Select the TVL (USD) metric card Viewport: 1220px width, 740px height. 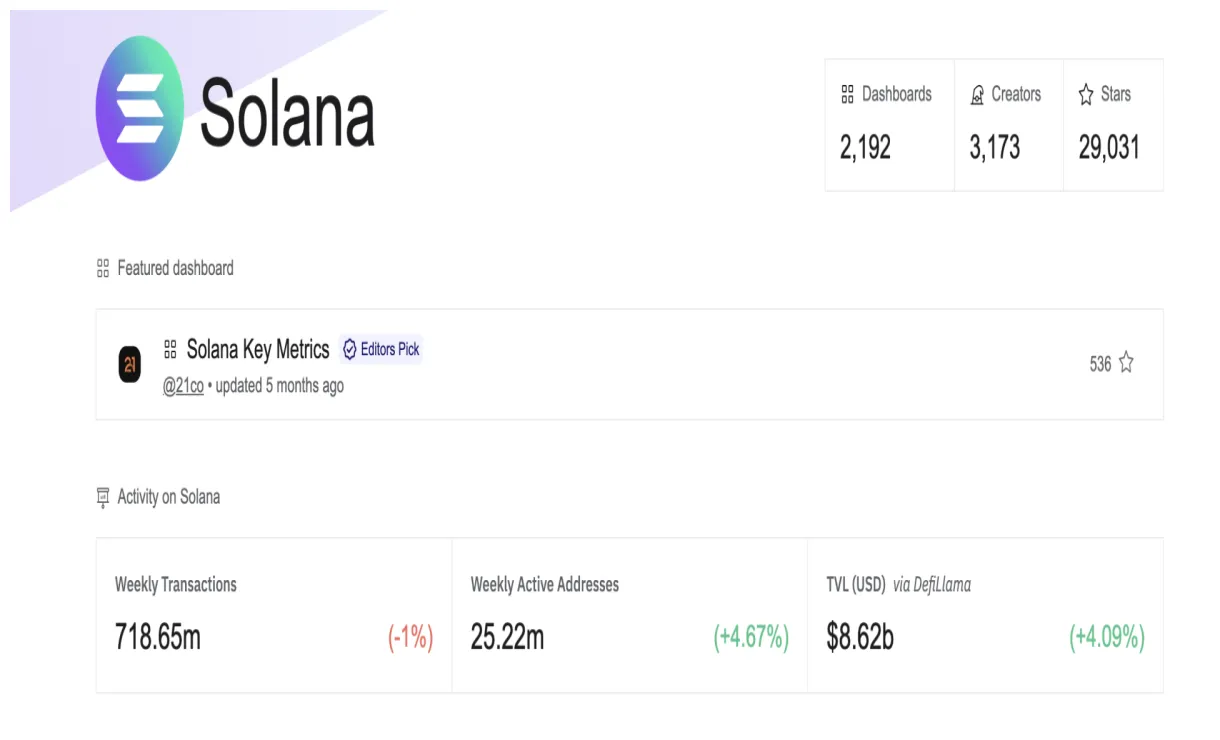click(985, 615)
